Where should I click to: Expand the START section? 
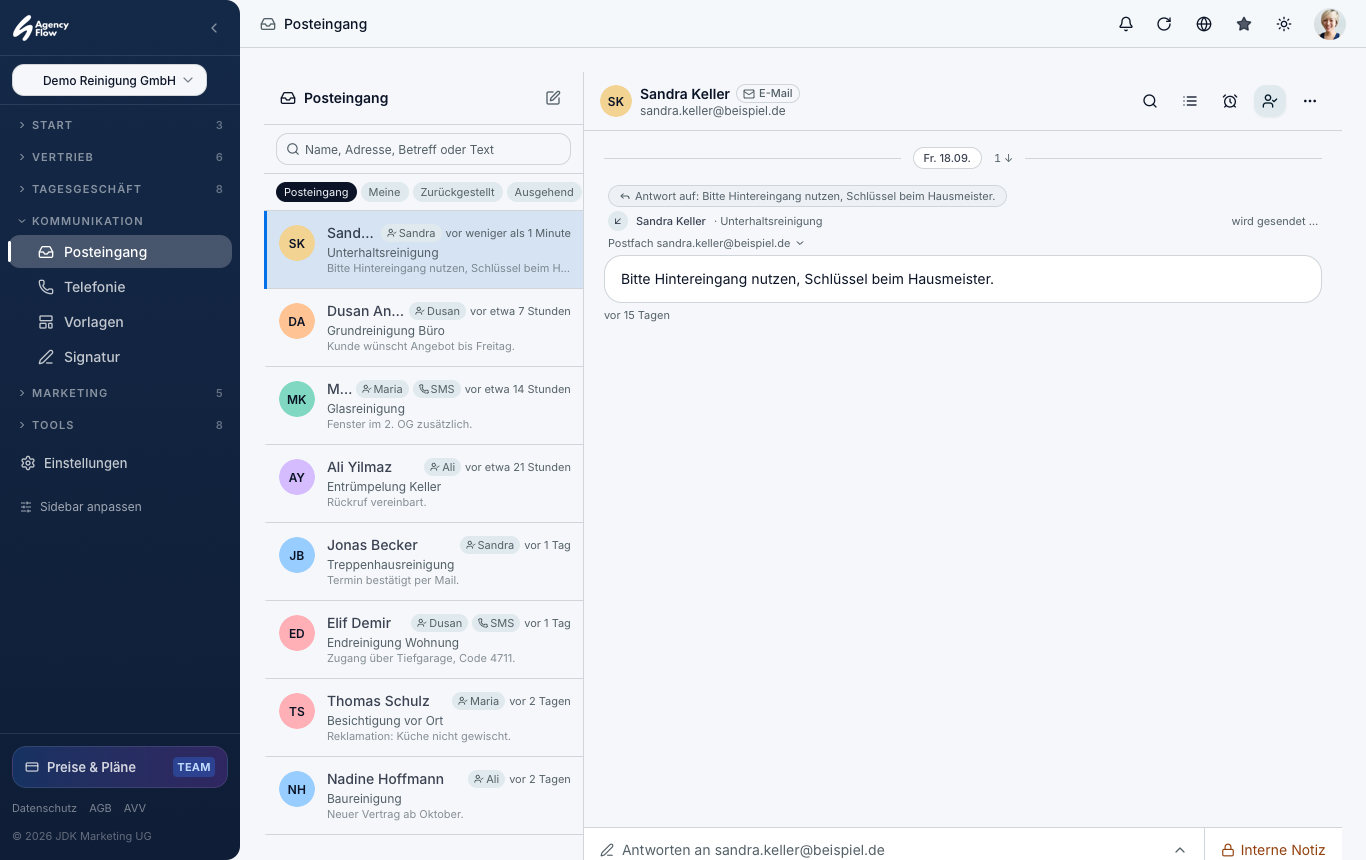(120, 125)
